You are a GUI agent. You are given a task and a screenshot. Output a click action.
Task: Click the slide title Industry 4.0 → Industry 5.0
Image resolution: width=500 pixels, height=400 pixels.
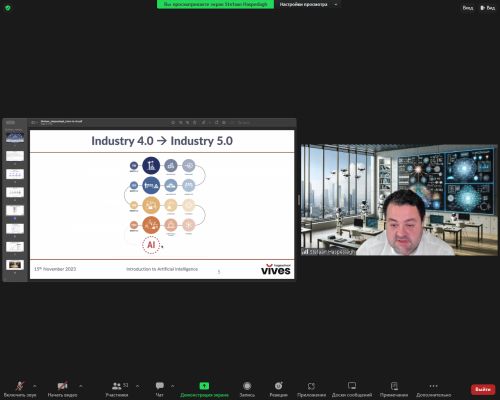coord(162,141)
